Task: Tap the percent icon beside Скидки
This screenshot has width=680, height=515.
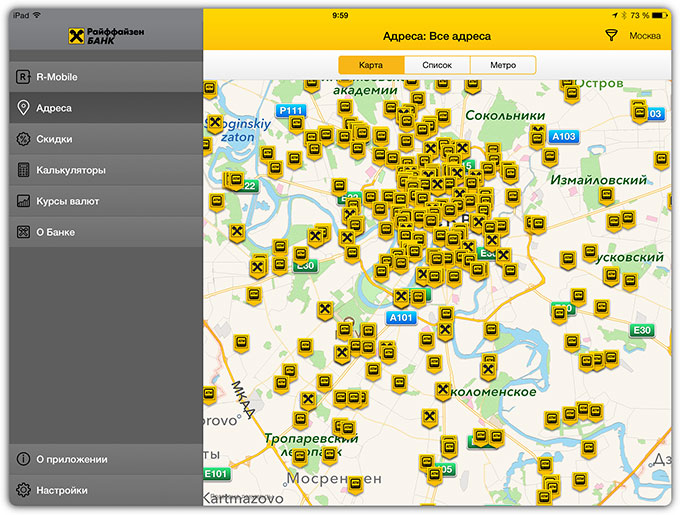Action: tap(22, 139)
